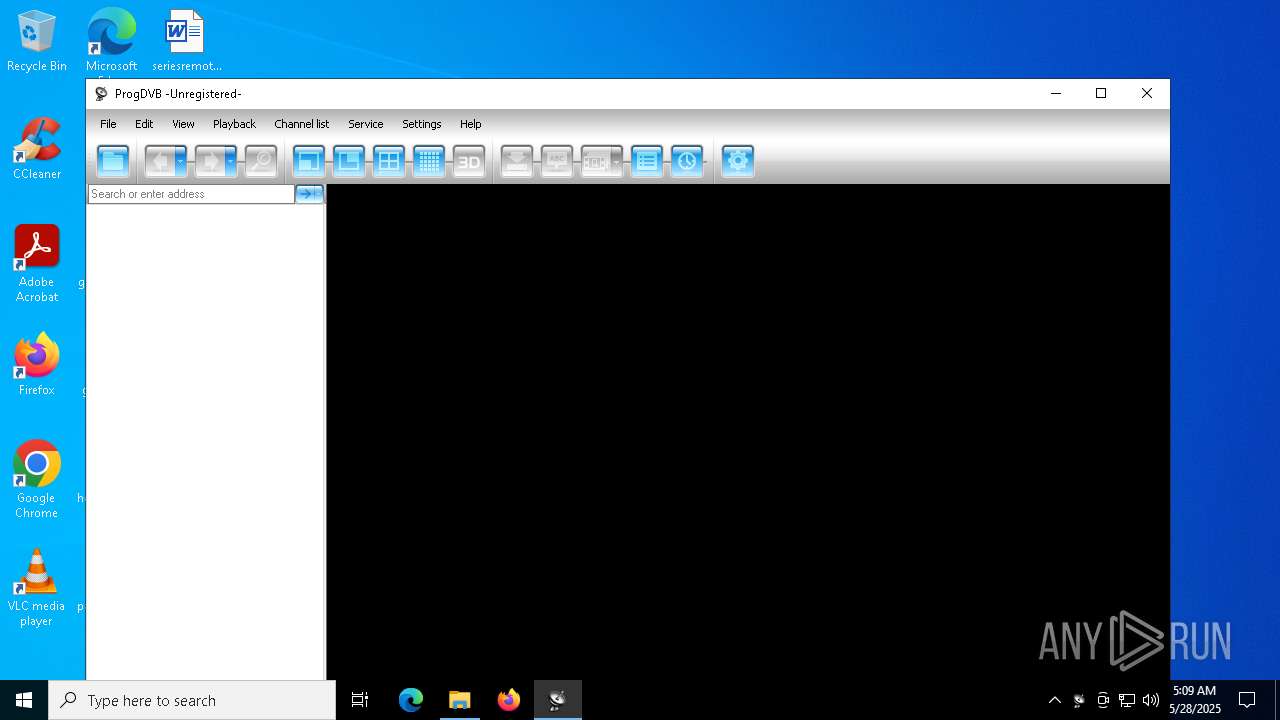Click the volume speaker tray icon
The image size is (1280, 720).
point(1151,700)
